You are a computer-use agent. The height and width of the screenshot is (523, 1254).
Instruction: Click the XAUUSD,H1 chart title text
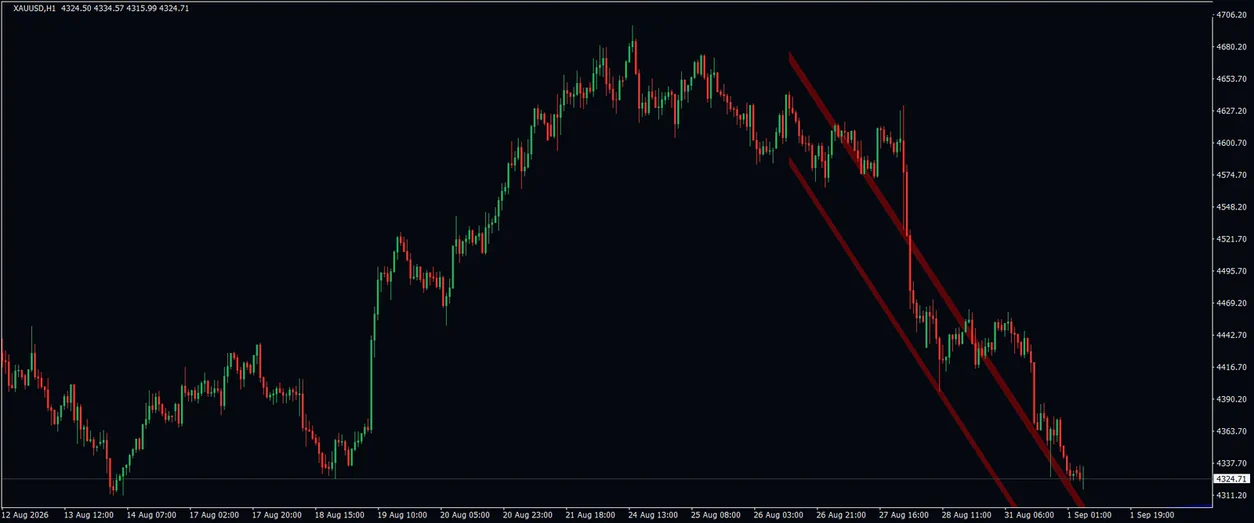click(x=35, y=8)
